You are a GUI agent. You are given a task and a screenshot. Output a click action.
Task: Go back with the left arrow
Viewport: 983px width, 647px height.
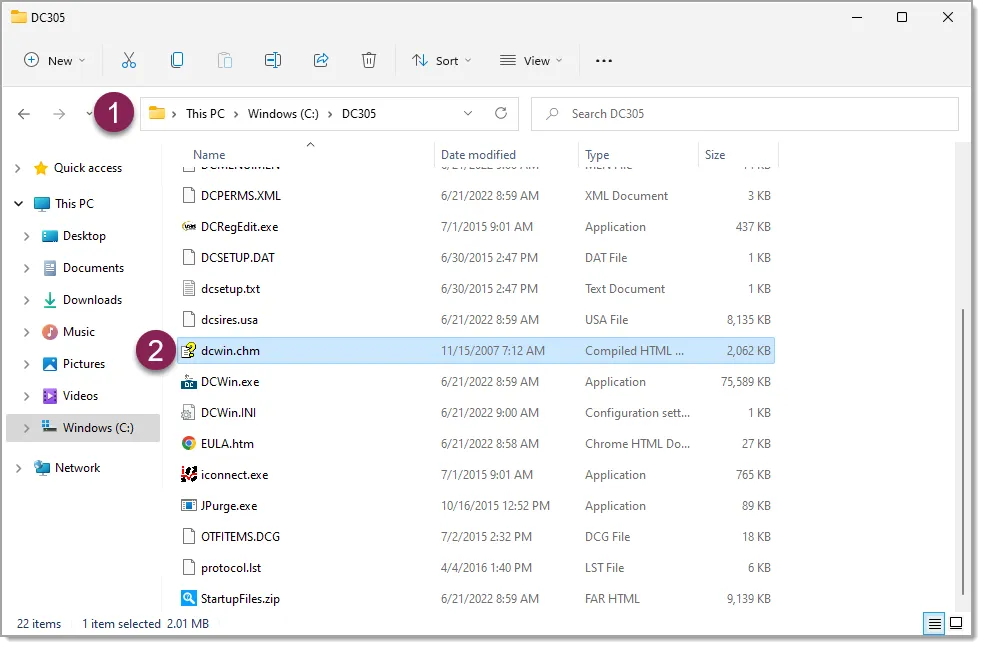[24, 114]
